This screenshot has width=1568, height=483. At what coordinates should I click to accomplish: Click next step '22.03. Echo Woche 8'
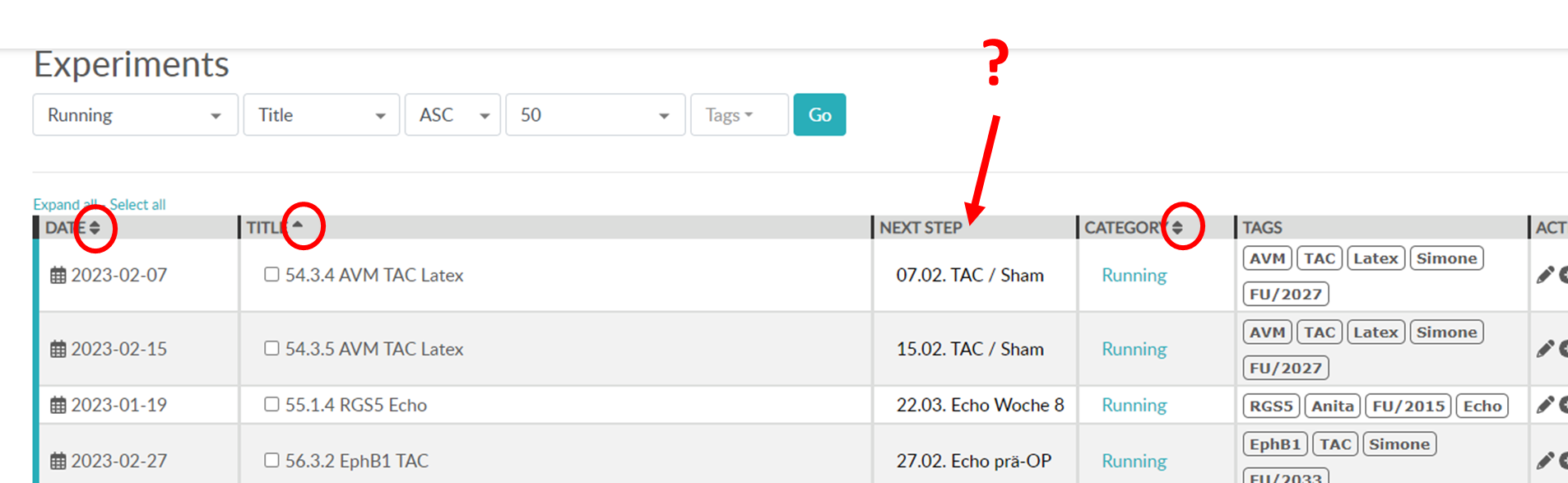click(980, 405)
